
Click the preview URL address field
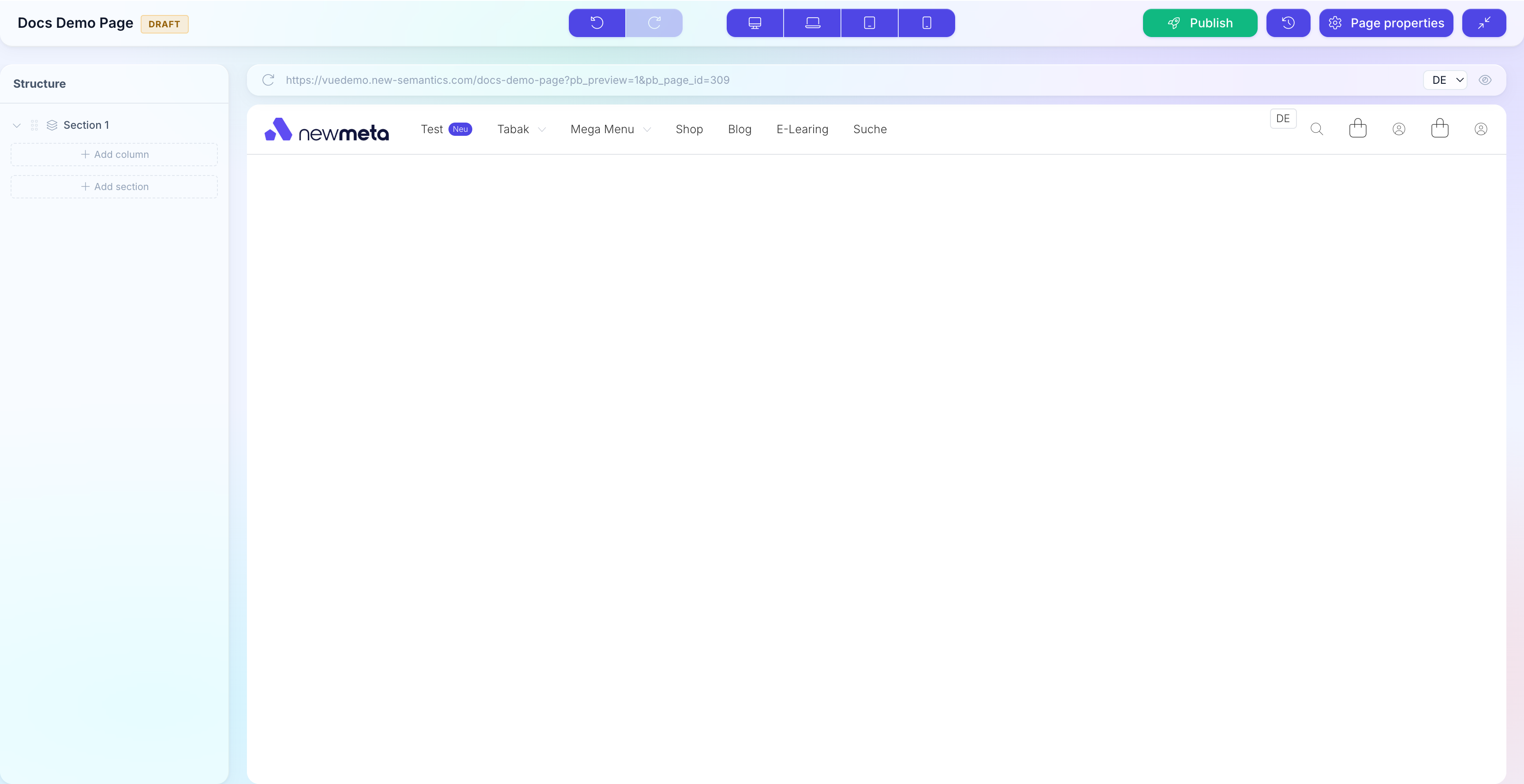click(508, 80)
